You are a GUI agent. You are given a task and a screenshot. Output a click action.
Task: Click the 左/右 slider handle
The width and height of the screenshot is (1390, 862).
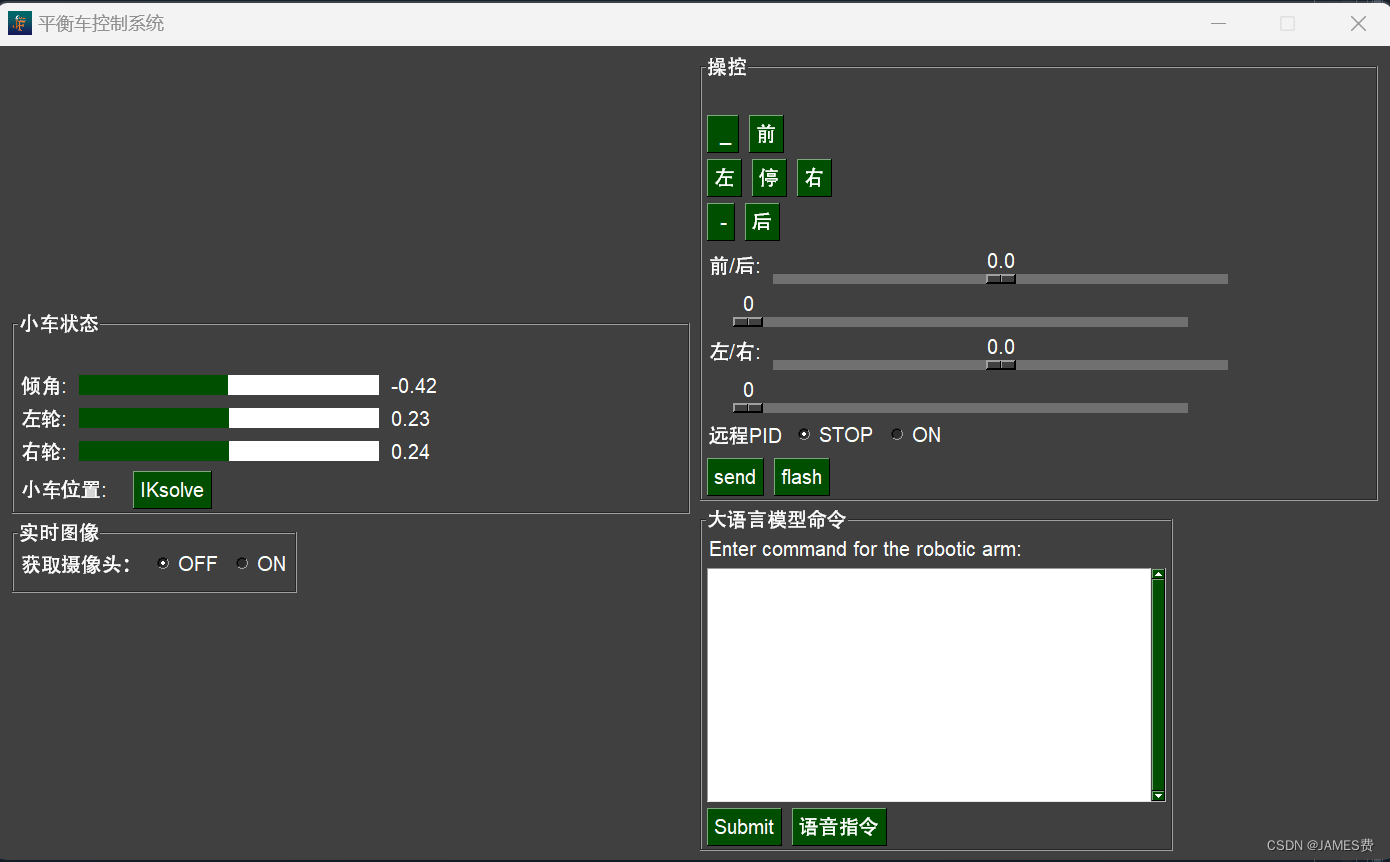click(1001, 365)
